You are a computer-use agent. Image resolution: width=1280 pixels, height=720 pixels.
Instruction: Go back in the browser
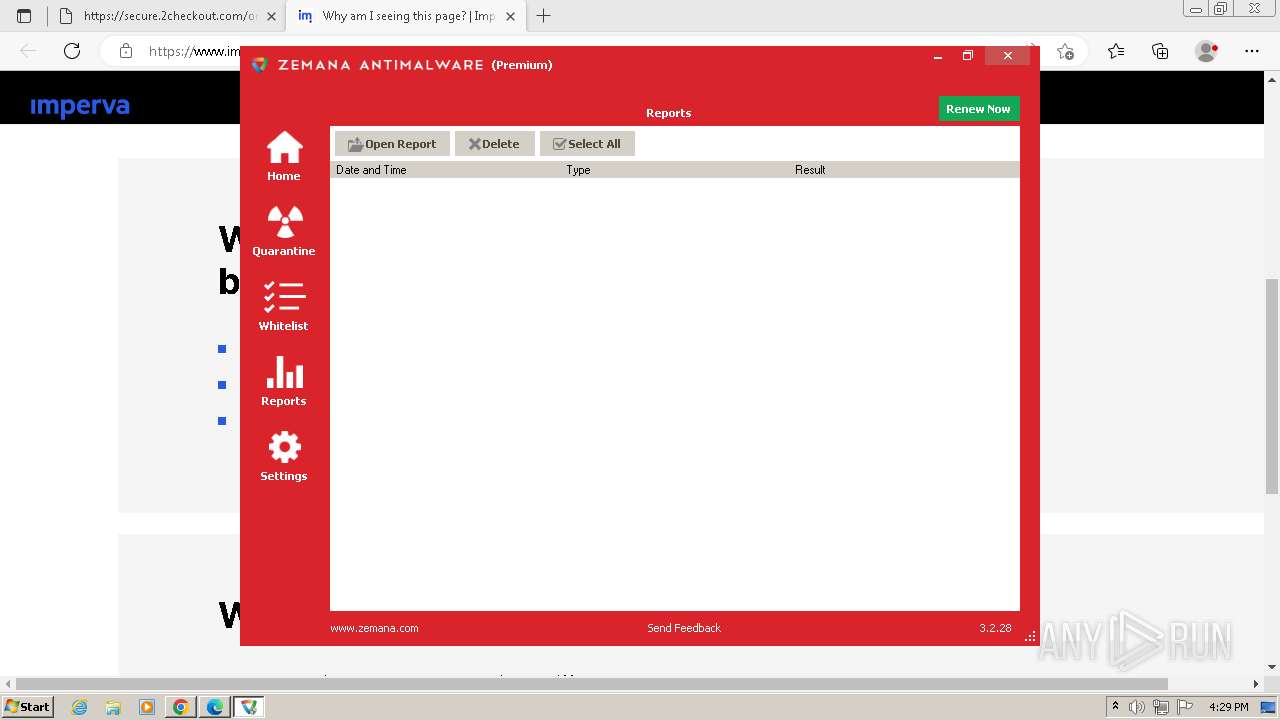(28, 51)
